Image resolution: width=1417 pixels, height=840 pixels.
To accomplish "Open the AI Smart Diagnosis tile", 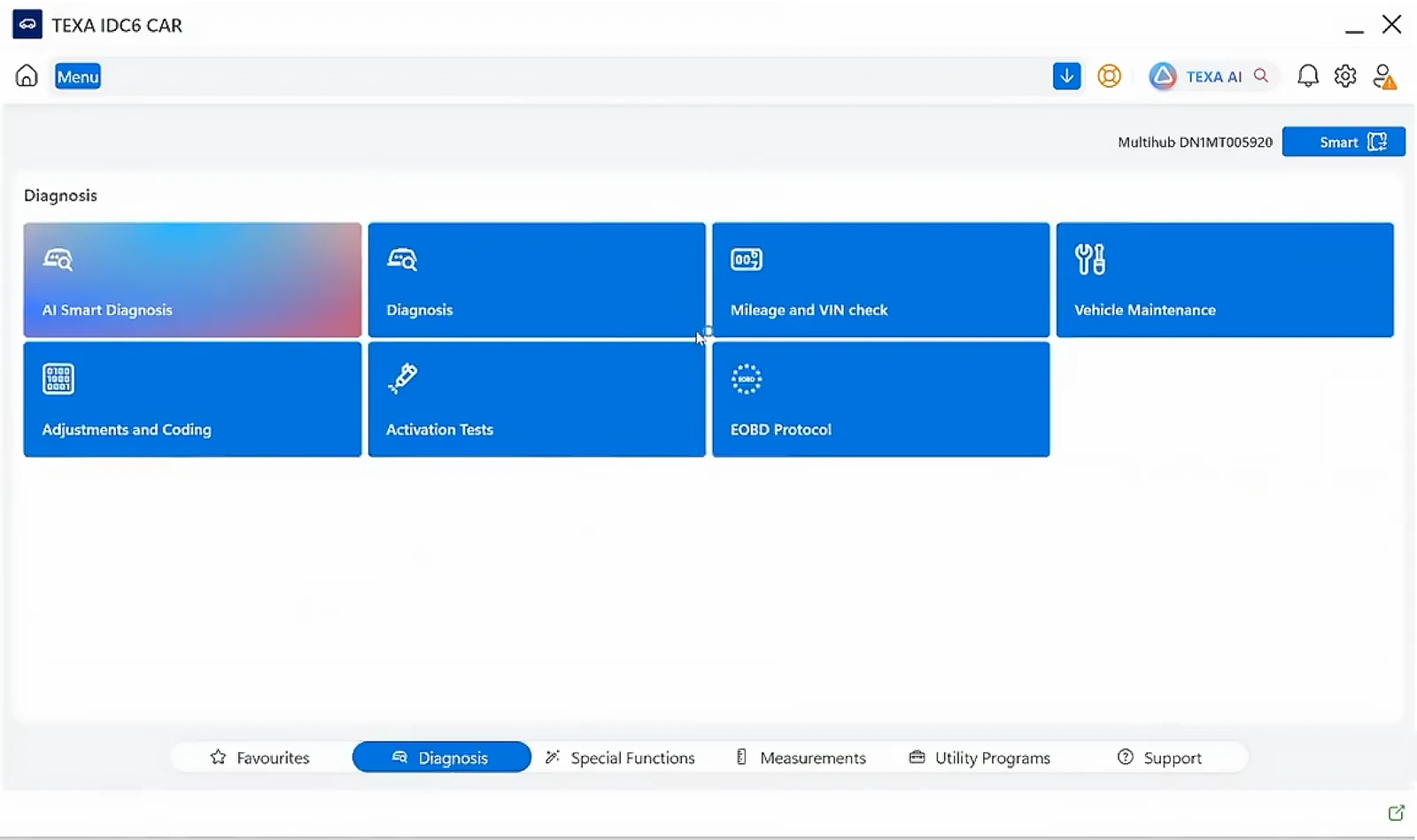I will click(192, 280).
